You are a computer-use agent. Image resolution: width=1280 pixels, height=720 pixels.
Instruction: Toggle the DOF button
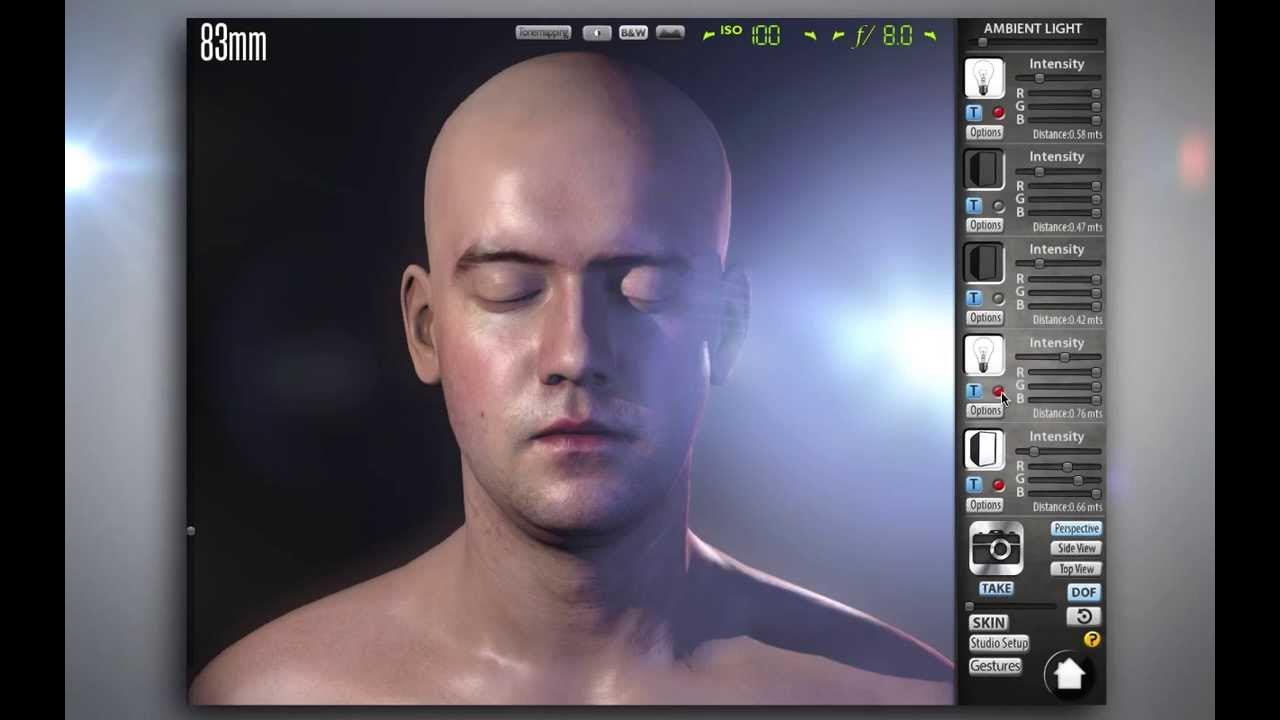(x=1084, y=592)
